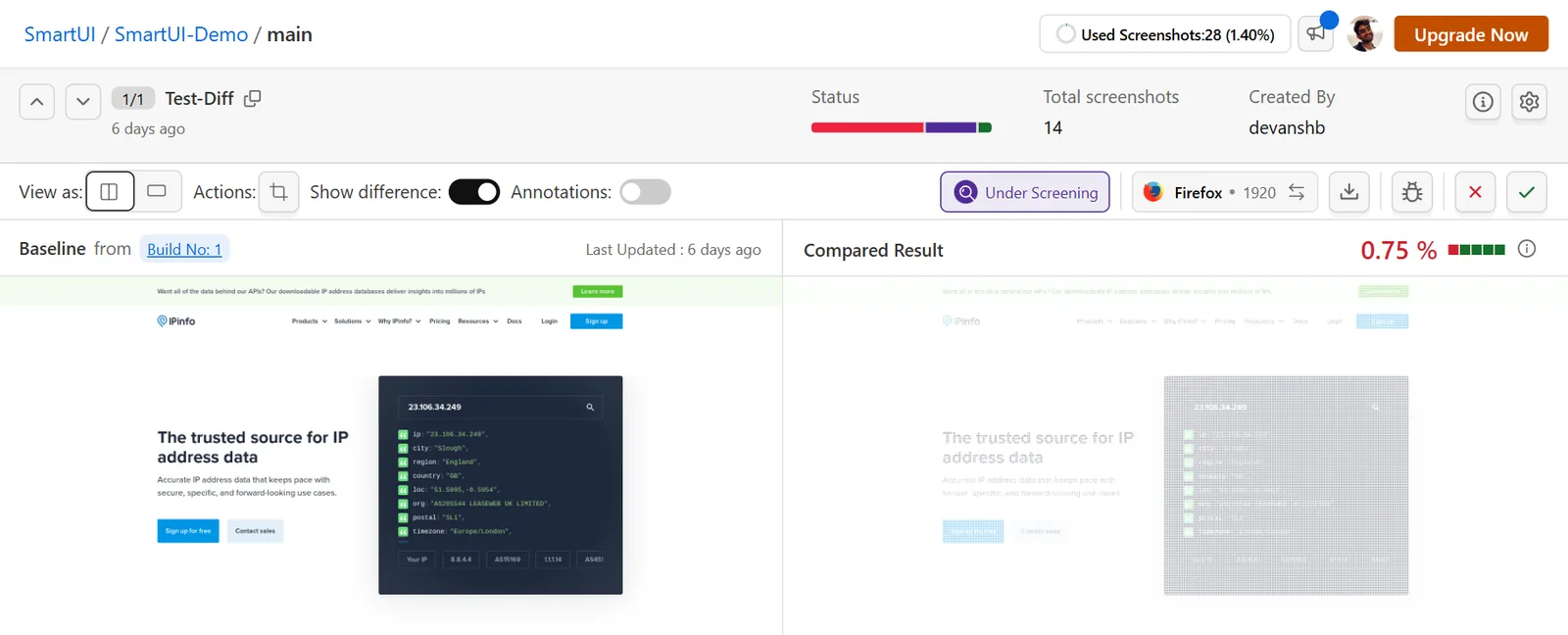Open Build No: 1 baseline link

click(x=184, y=249)
